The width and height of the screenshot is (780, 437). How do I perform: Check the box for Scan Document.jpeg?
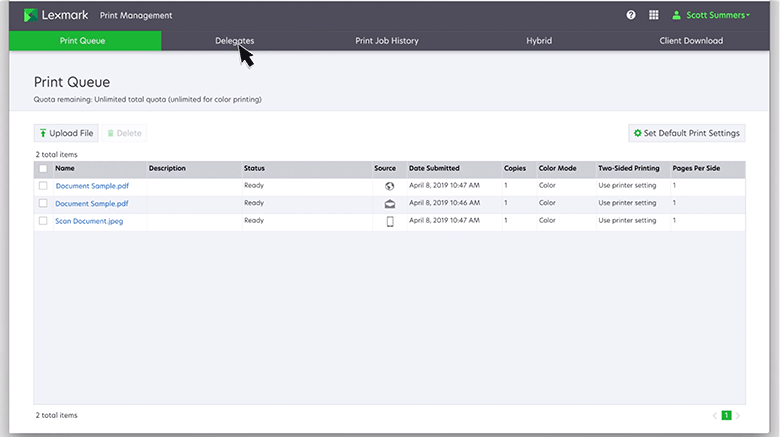(x=43, y=221)
